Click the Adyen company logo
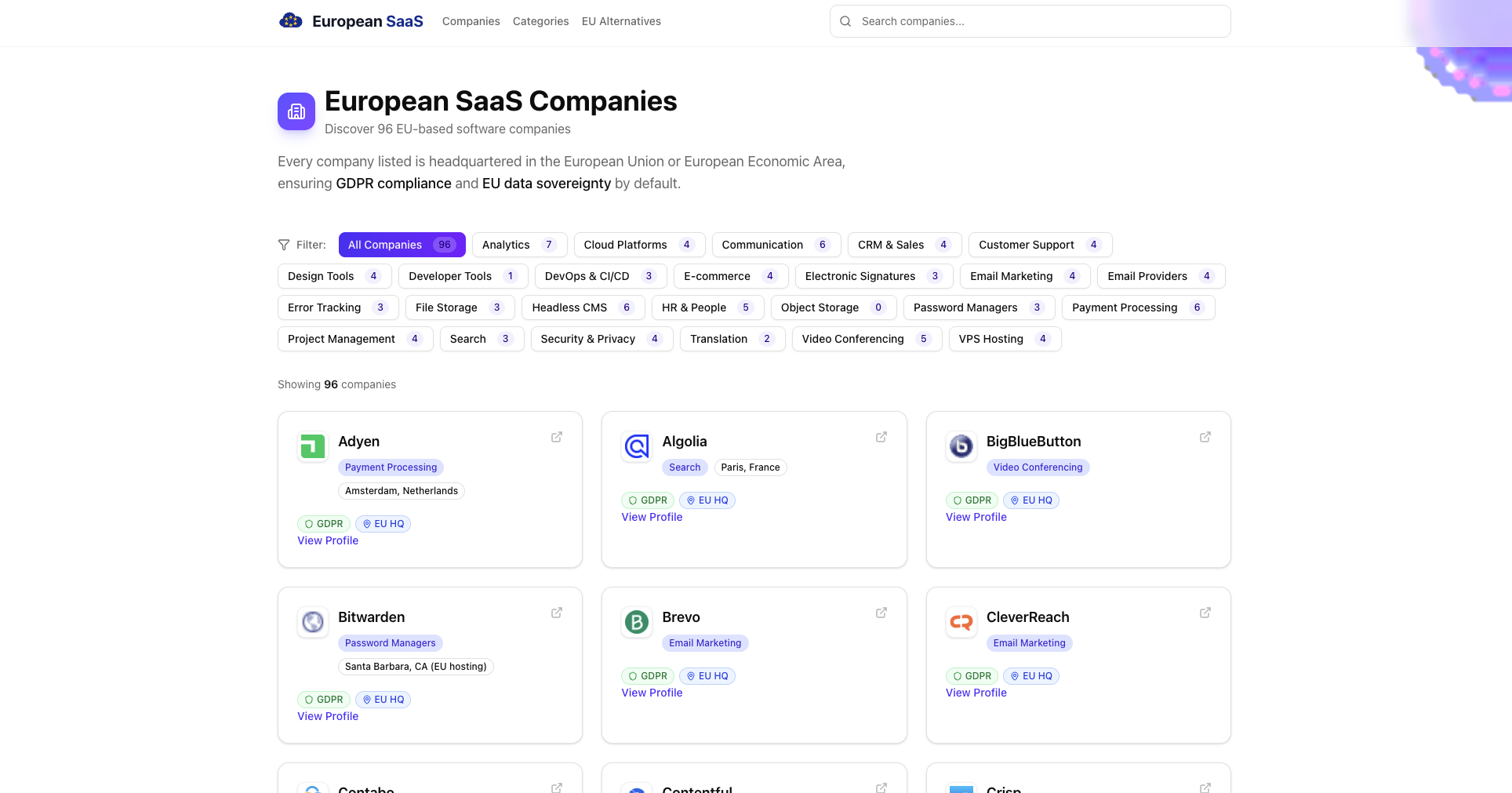The image size is (1512, 793). tap(312, 446)
